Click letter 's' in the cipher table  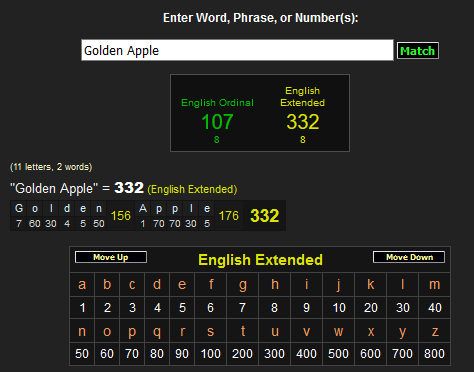pyautogui.click(x=210, y=331)
